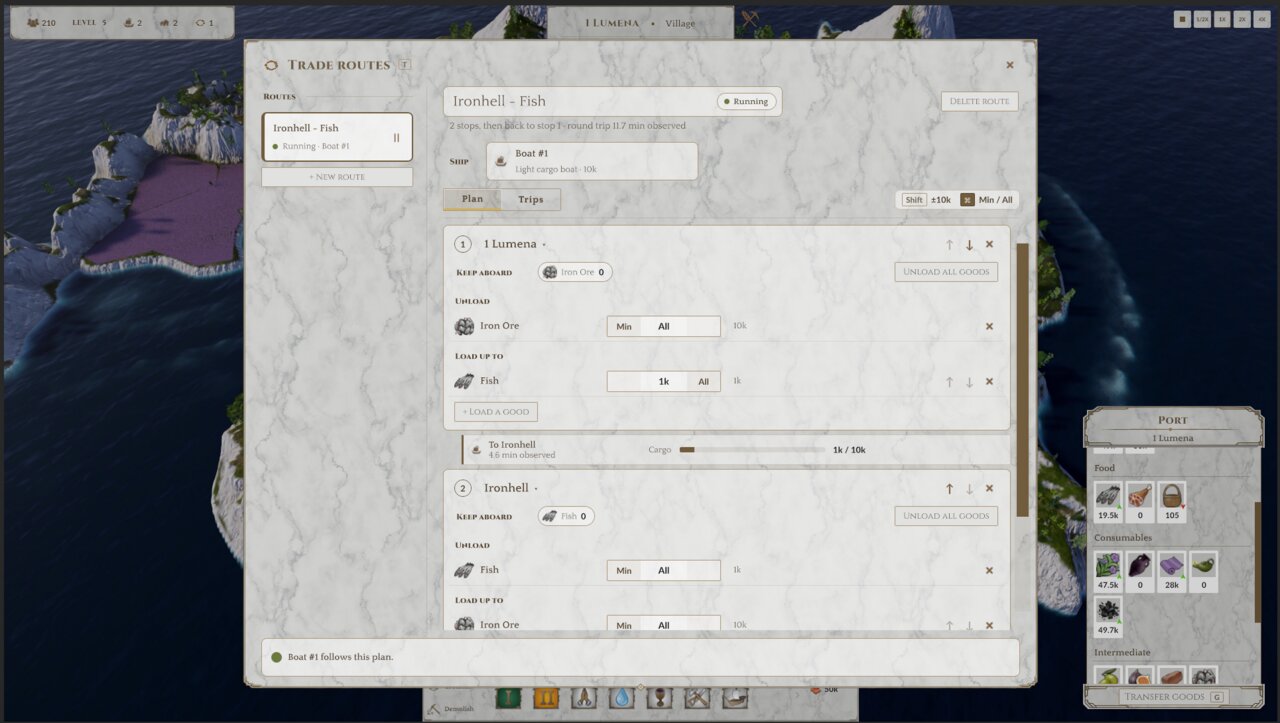Viewport: 1280px width, 723px height.
Task: Move Ironhell stop down
Action: 969,489
